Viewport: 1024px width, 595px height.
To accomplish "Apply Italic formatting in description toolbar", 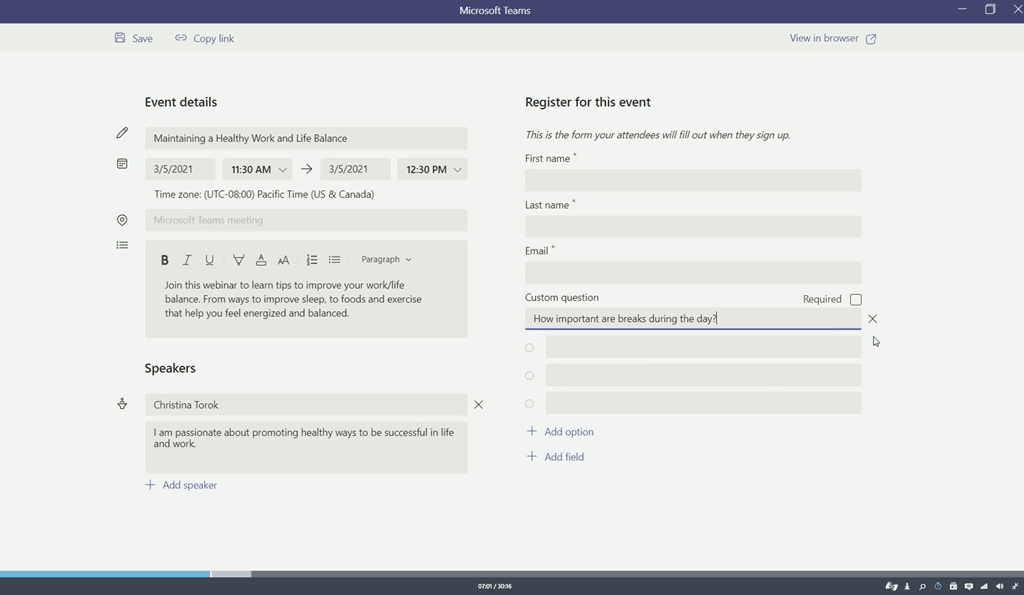I will (187, 260).
